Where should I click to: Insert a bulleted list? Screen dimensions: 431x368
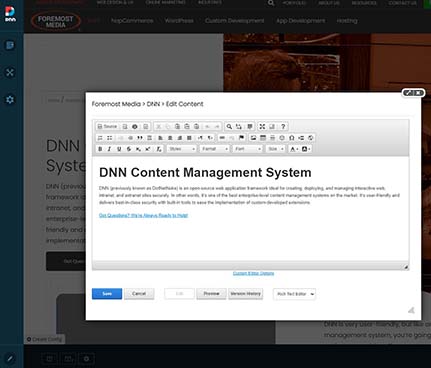tap(110, 138)
